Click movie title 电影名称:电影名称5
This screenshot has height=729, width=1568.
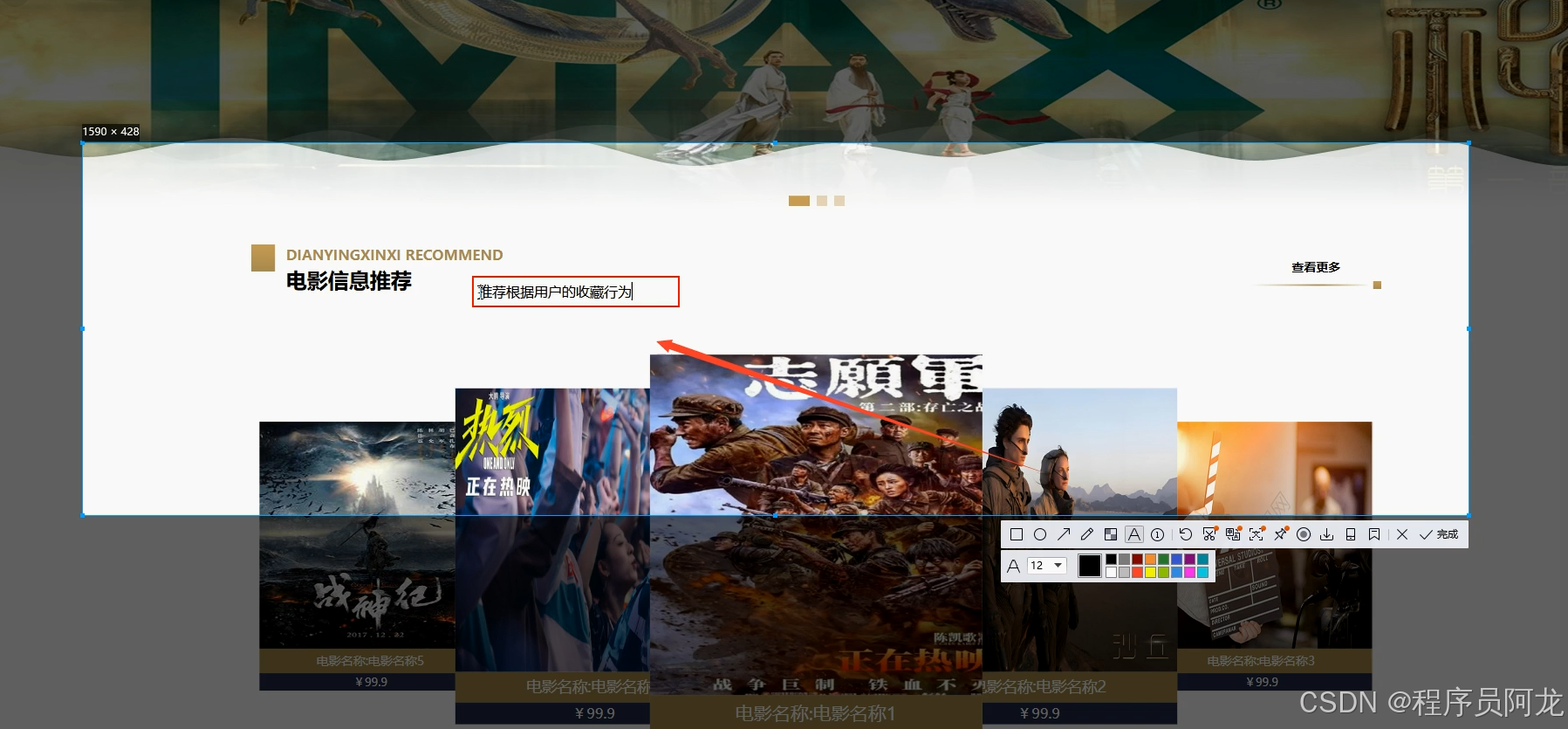coord(370,661)
